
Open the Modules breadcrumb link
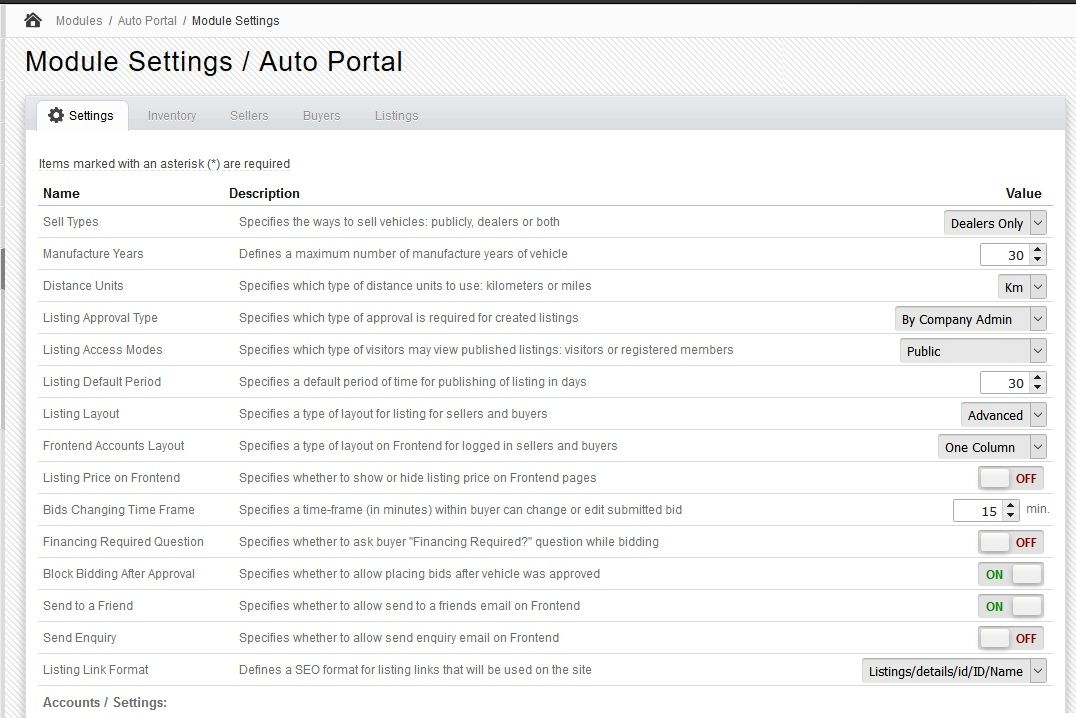coord(79,21)
